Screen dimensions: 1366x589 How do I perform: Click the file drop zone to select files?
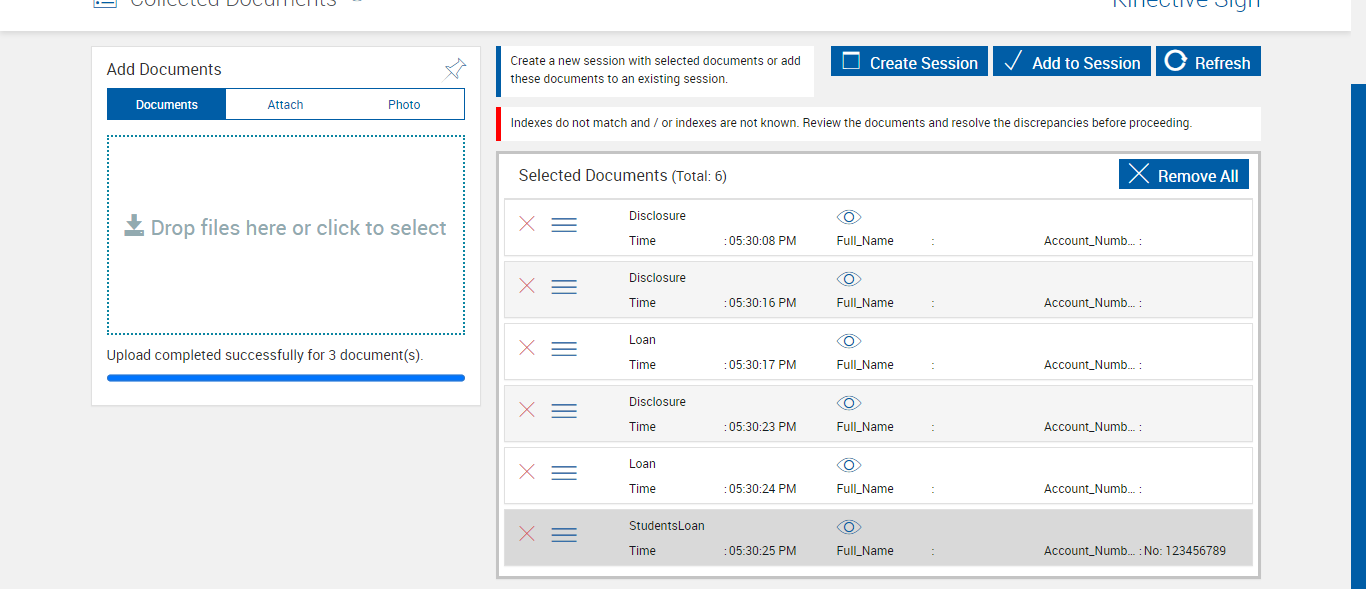[286, 235]
